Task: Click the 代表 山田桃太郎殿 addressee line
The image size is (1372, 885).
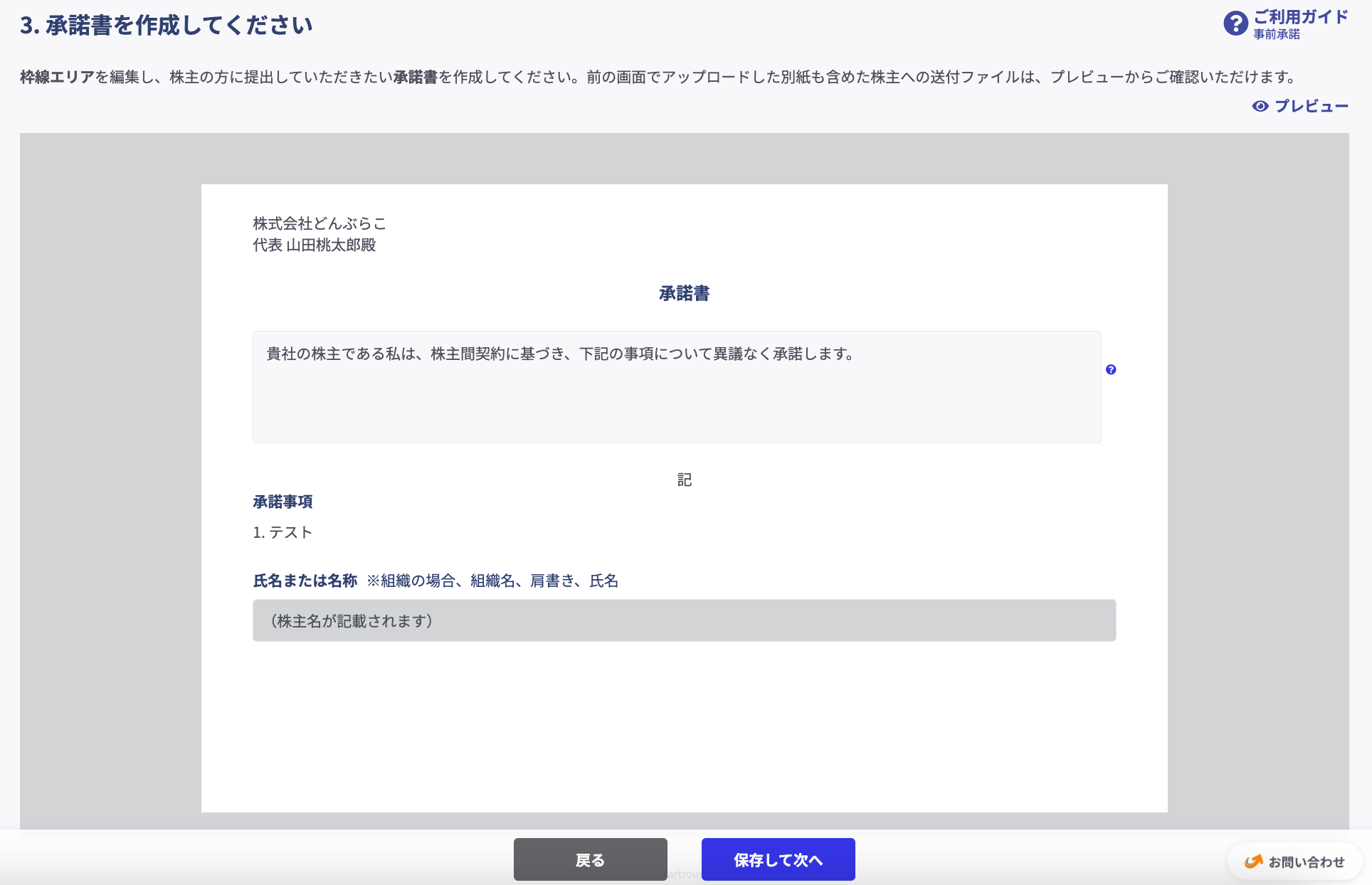Action: pyautogui.click(x=314, y=245)
